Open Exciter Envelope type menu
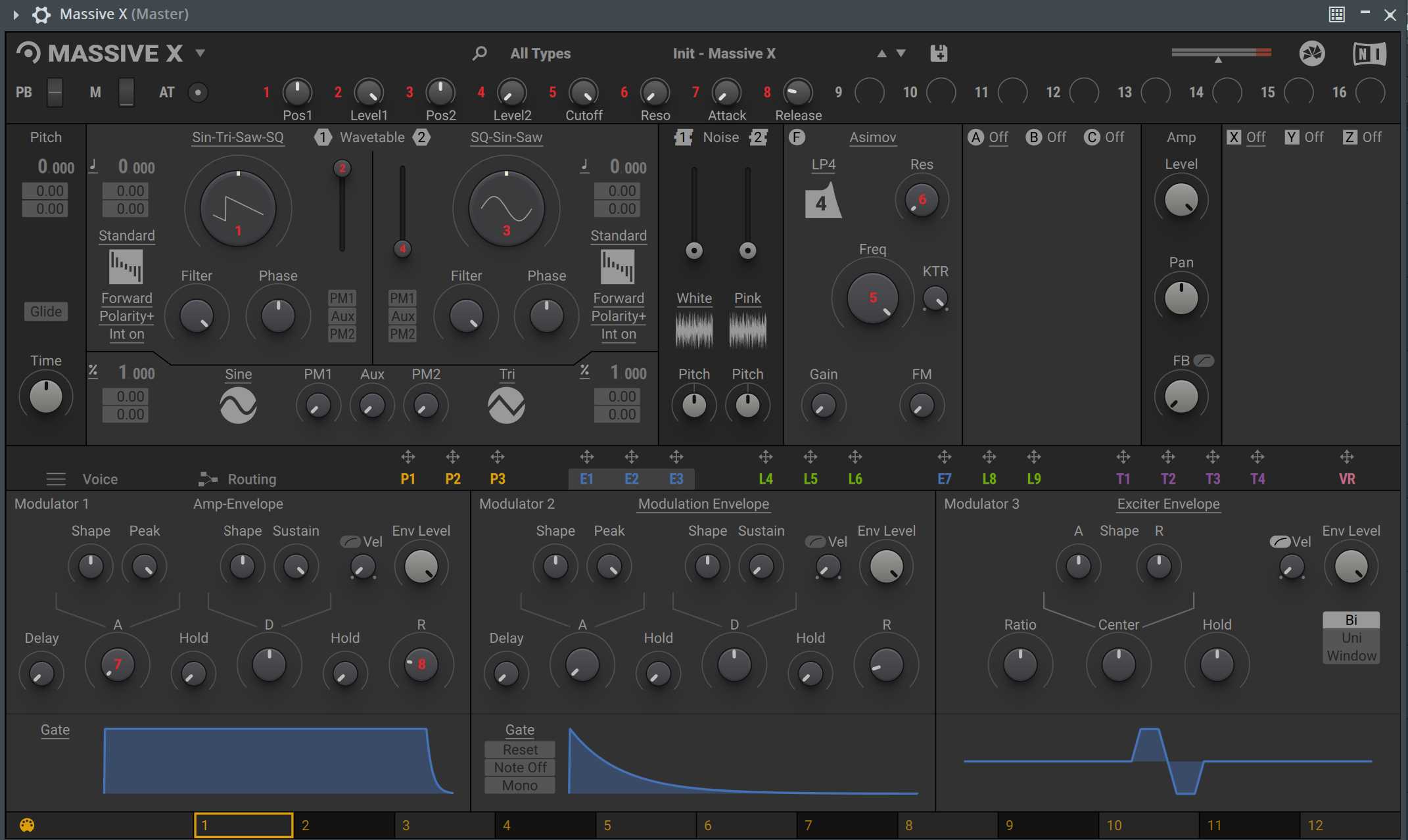1408x840 pixels. point(1168,504)
